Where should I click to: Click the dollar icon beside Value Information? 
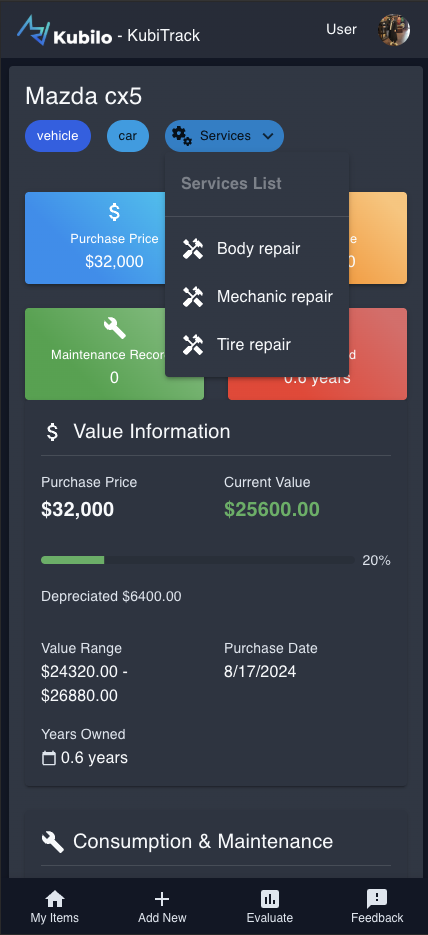click(x=52, y=432)
